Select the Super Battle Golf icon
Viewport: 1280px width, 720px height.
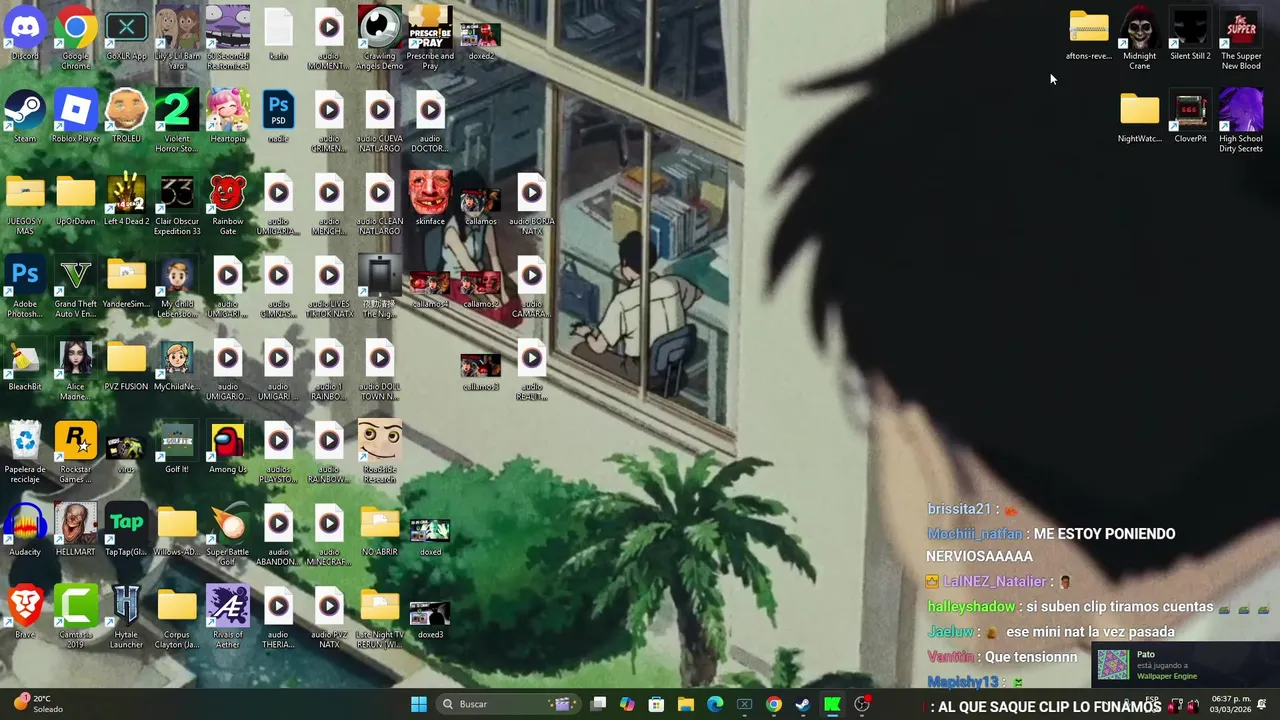(x=228, y=535)
